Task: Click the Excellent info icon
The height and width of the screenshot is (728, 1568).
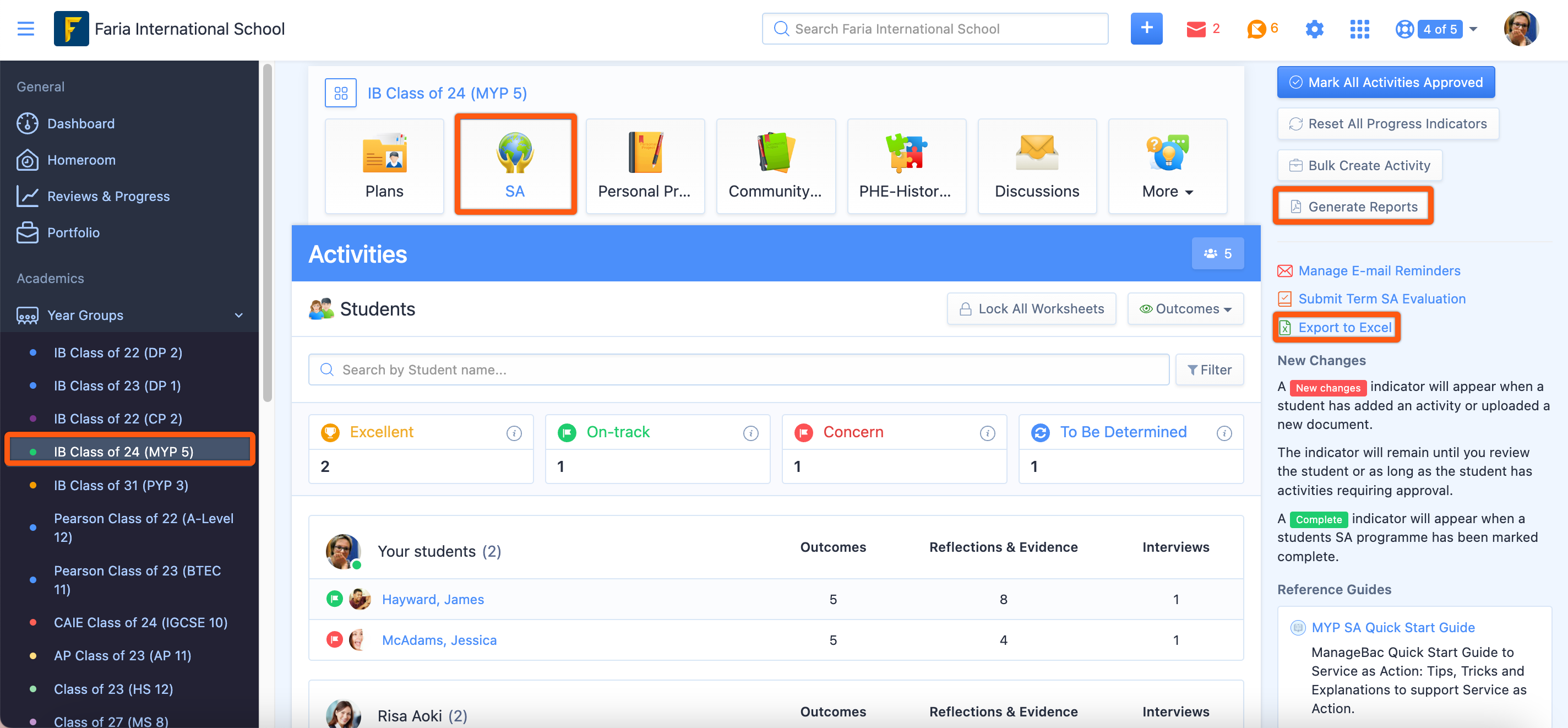Action: [514, 433]
